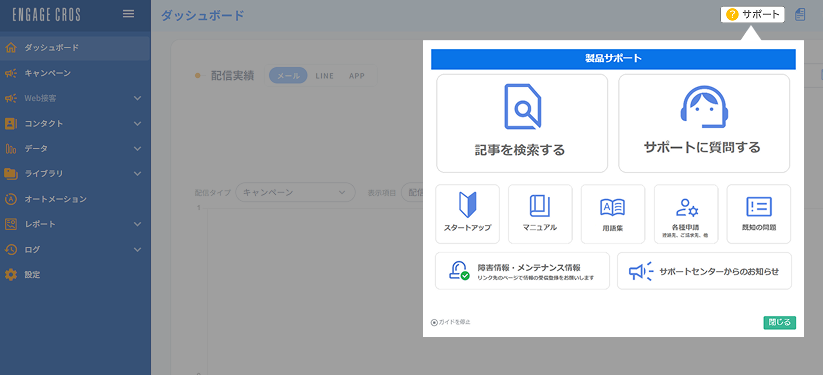This screenshot has height=375, width=823.
Task: Click the green 閉じる button
Action: [x=779, y=322]
